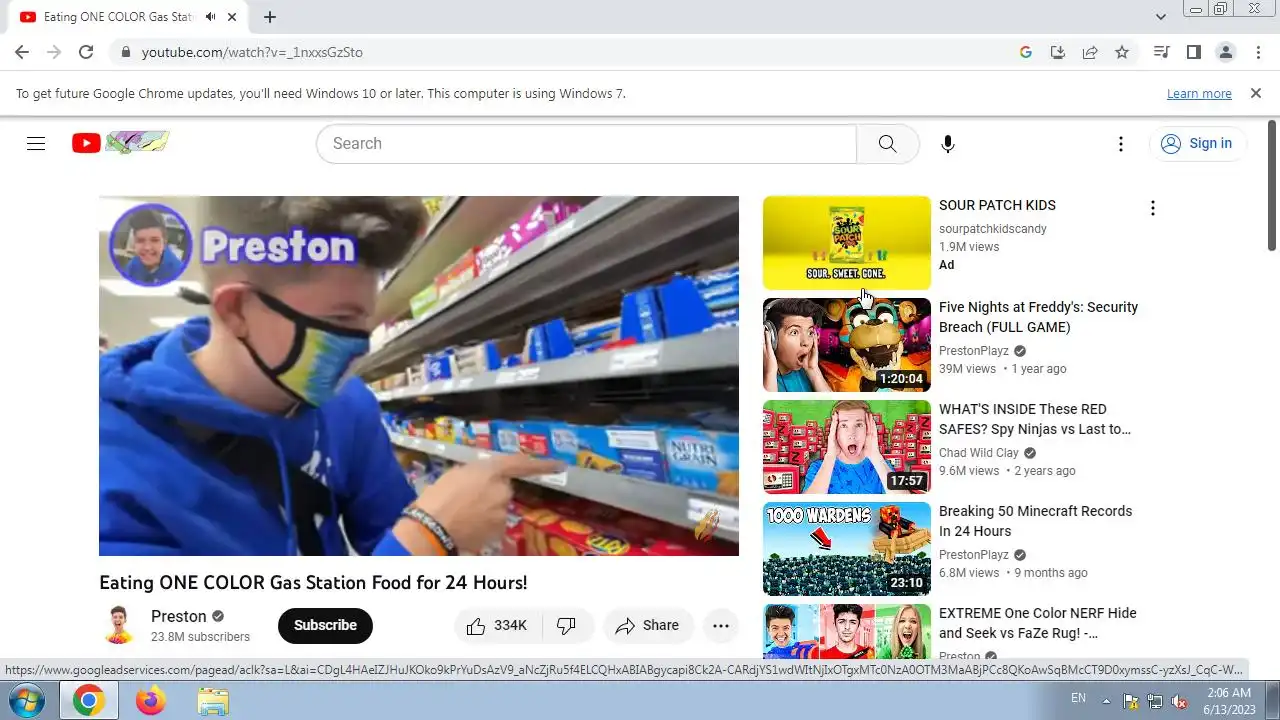Viewport: 1280px width, 720px height.
Task: Launch Firefox from the taskbar
Action: point(151,701)
